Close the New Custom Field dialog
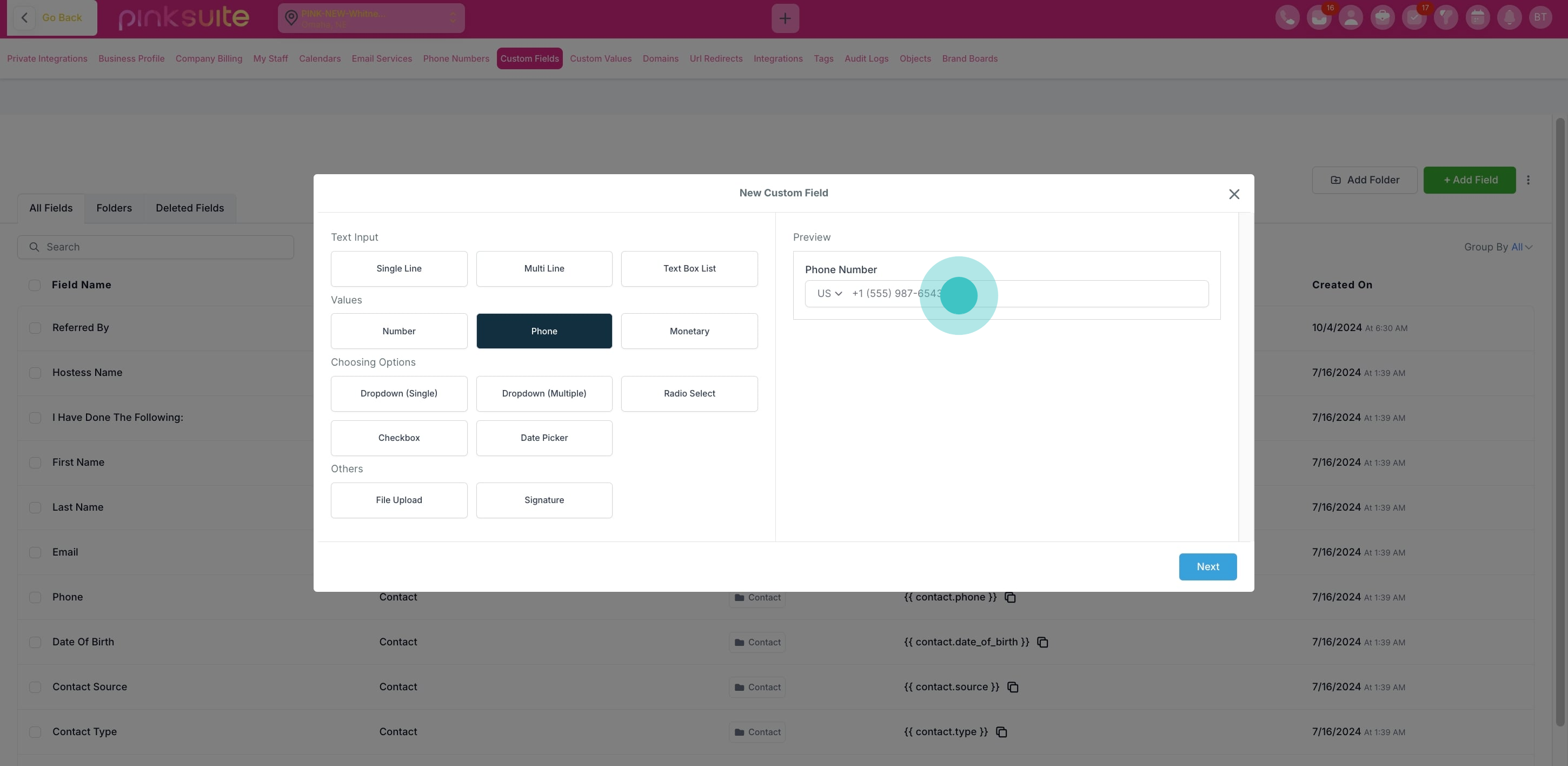Viewport: 1568px width, 766px height. [x=1233, y=194]
